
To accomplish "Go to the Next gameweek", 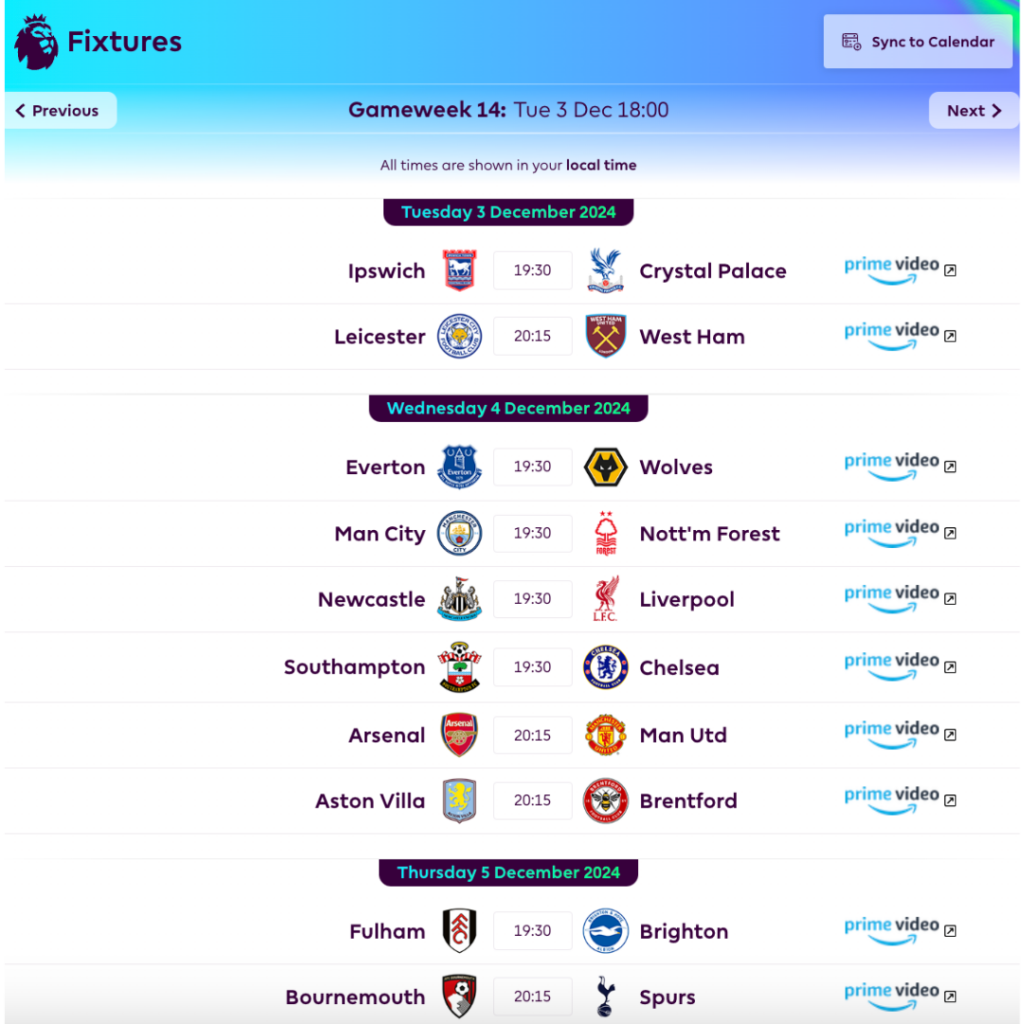I will tap(973, 111).
